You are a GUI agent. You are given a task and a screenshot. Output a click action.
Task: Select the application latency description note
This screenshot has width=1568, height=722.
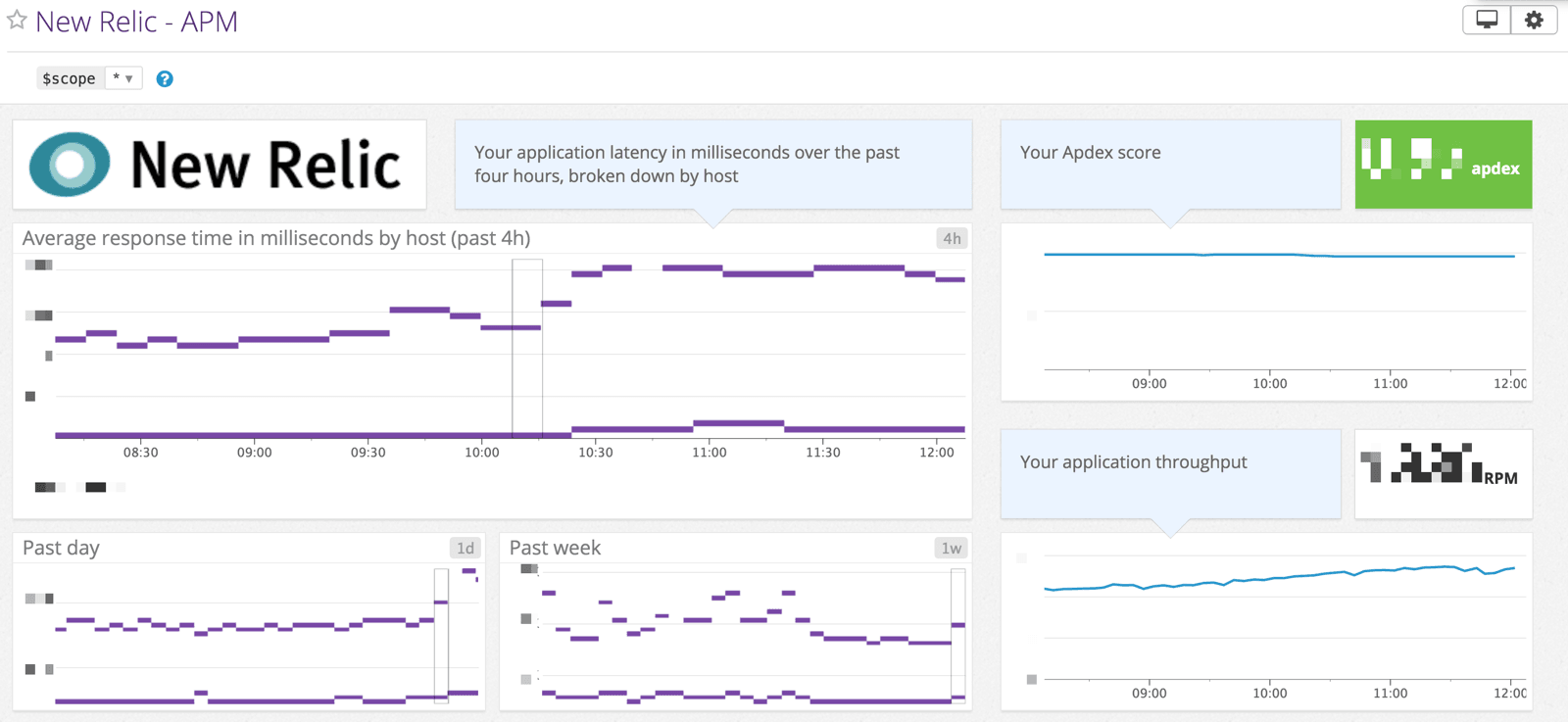click(x=712, y=165)
